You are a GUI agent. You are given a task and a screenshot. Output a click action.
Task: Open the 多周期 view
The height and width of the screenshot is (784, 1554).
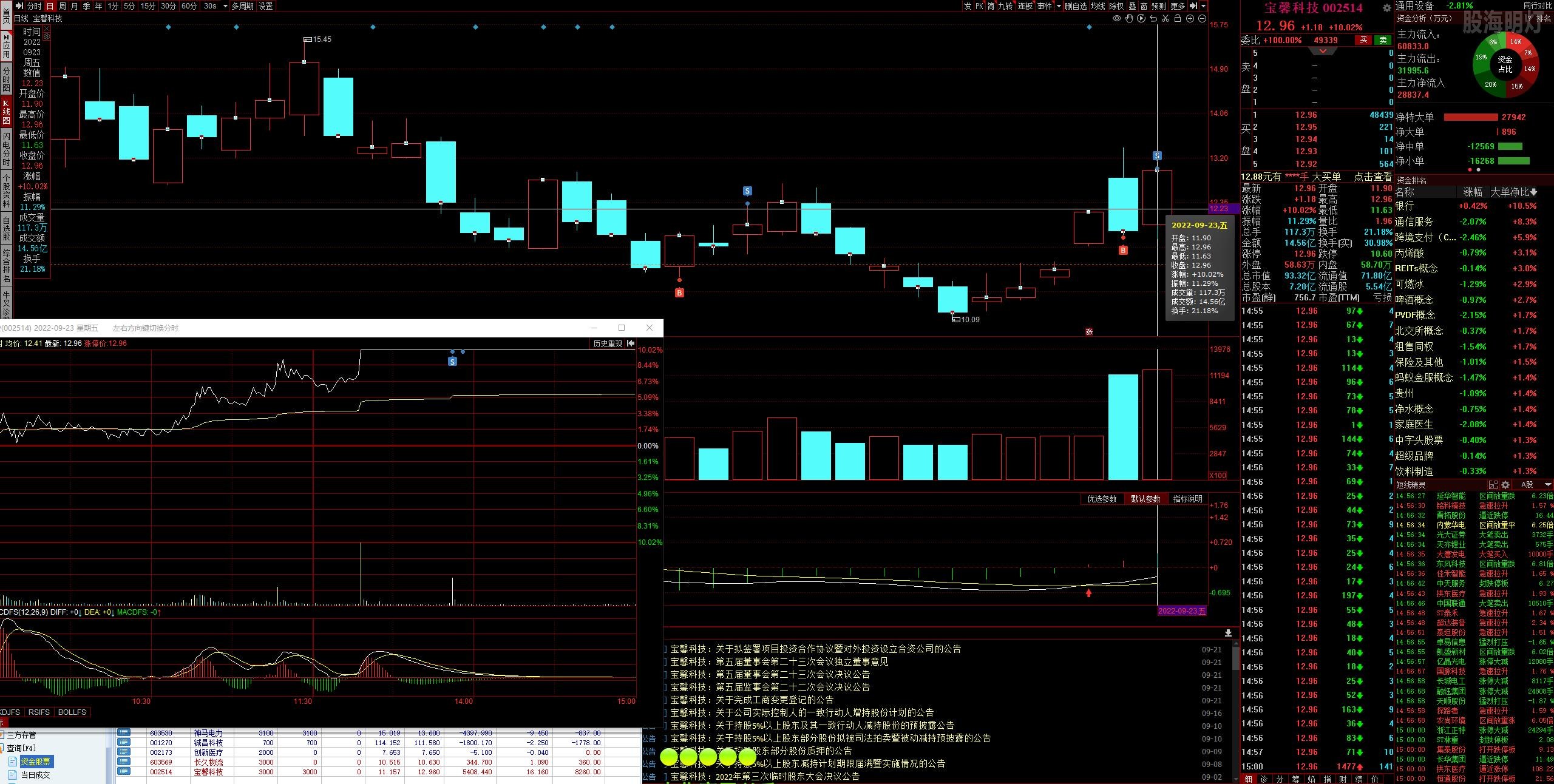pyautogui.click(x=242, y=6)
